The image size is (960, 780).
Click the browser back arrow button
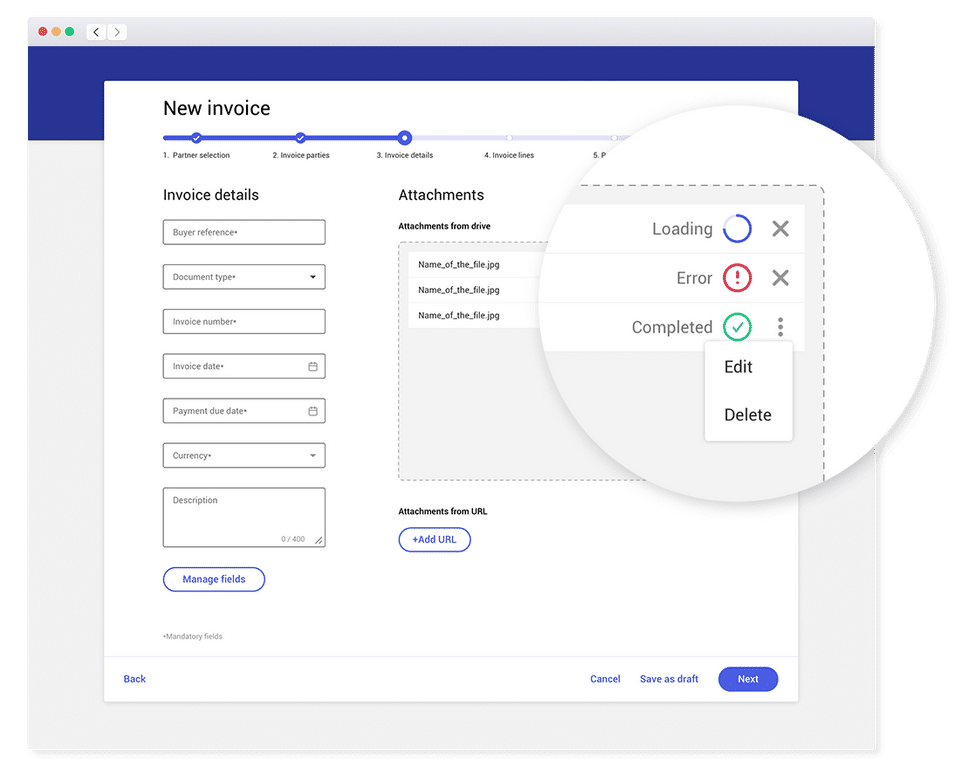[96, 32]
